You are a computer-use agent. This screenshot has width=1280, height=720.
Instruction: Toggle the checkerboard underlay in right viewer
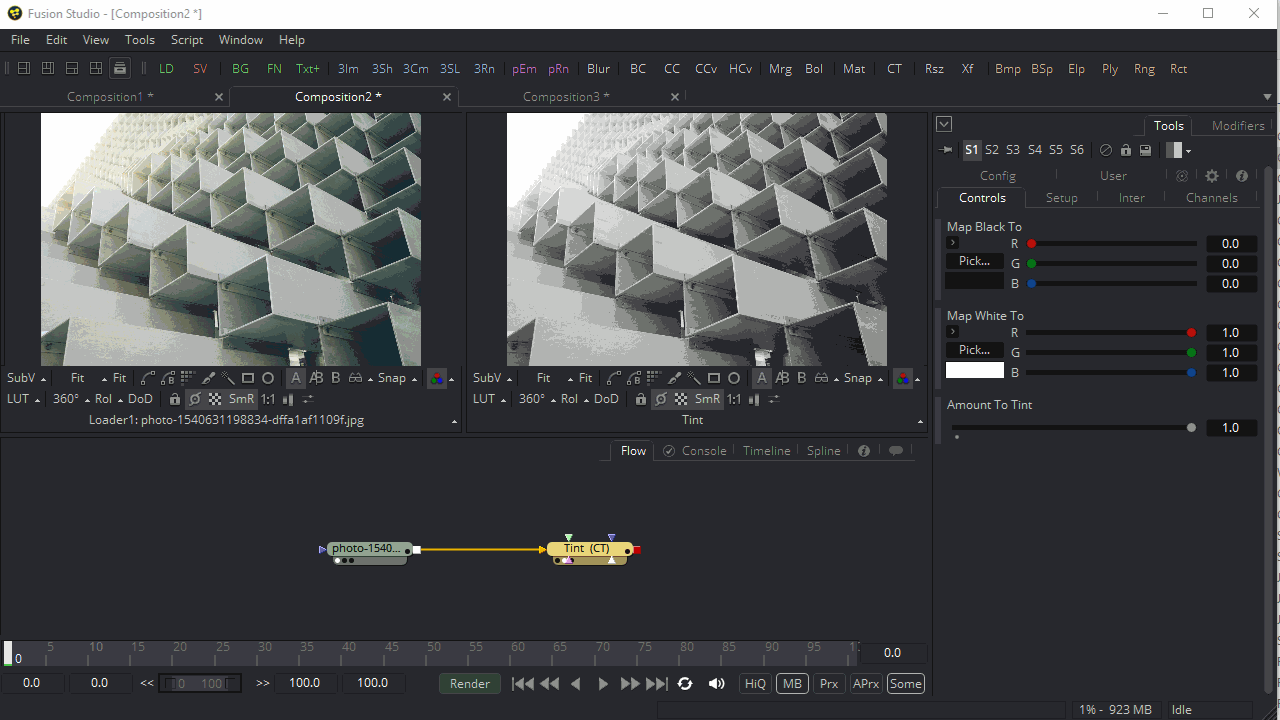(x=681, y=399)
